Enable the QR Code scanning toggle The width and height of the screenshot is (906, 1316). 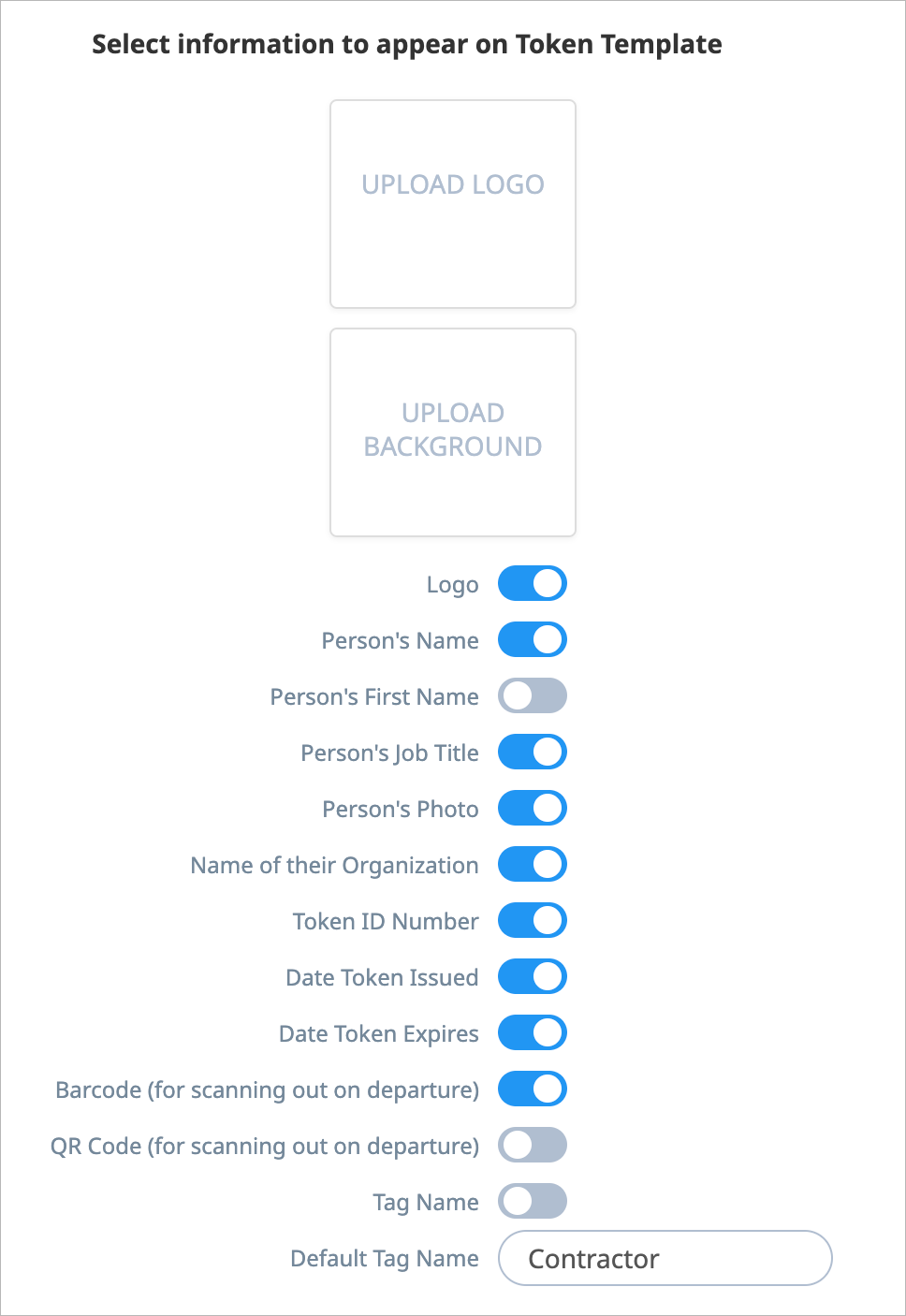(x=533, y=1145)
